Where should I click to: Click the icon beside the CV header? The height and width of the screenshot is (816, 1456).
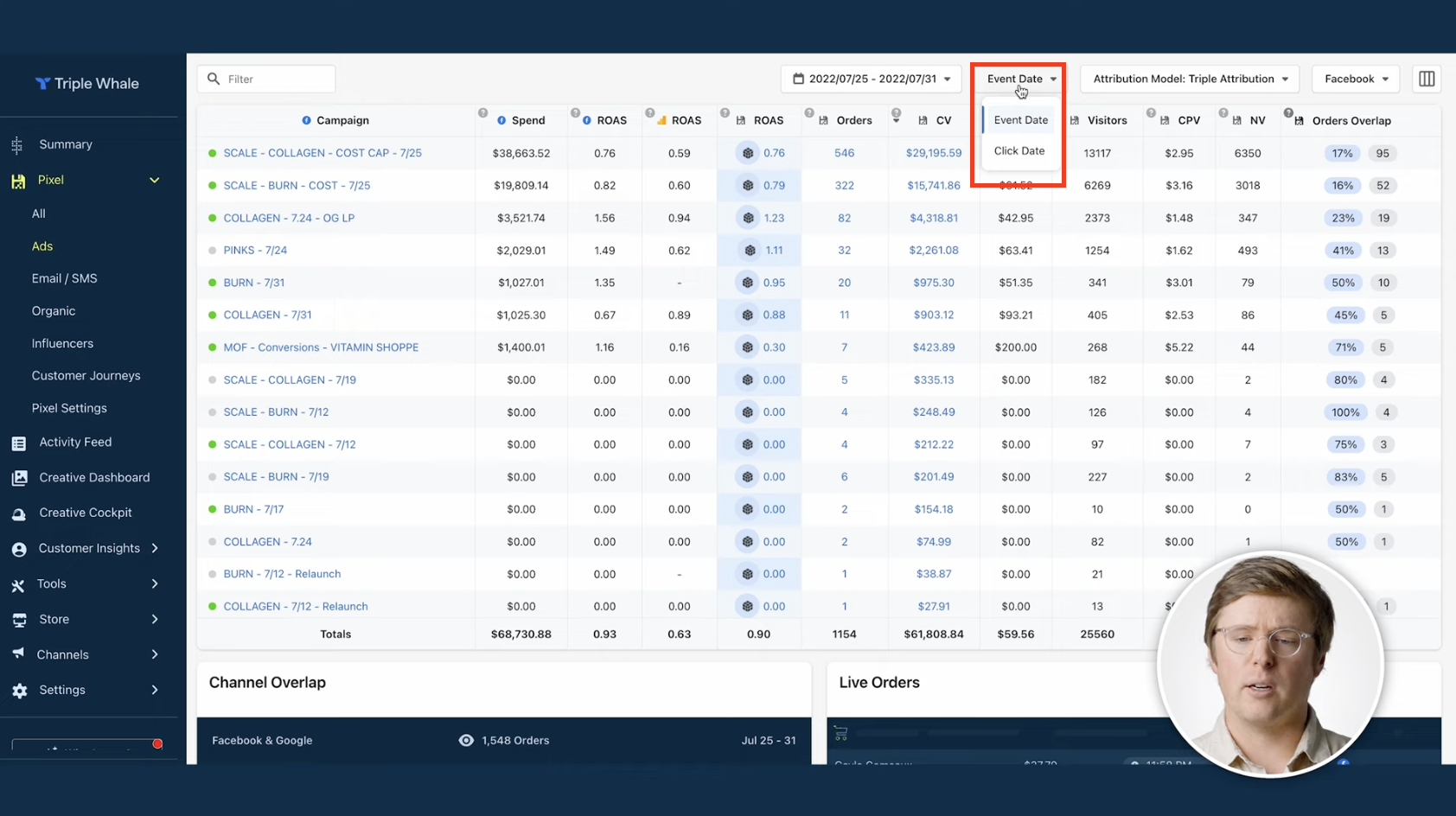pos(923,120)
